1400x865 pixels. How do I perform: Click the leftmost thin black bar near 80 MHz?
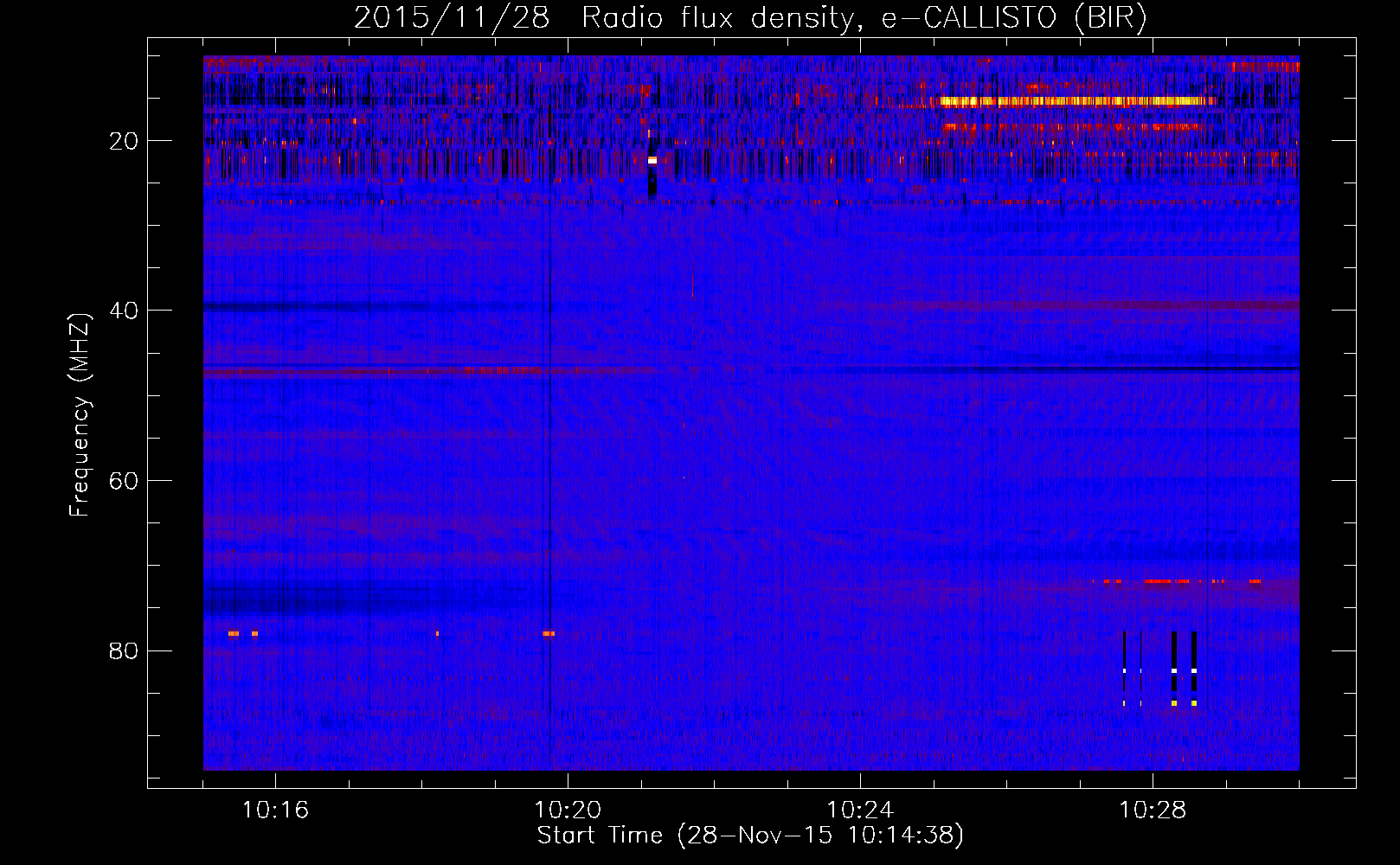(x=1124, y=666)
